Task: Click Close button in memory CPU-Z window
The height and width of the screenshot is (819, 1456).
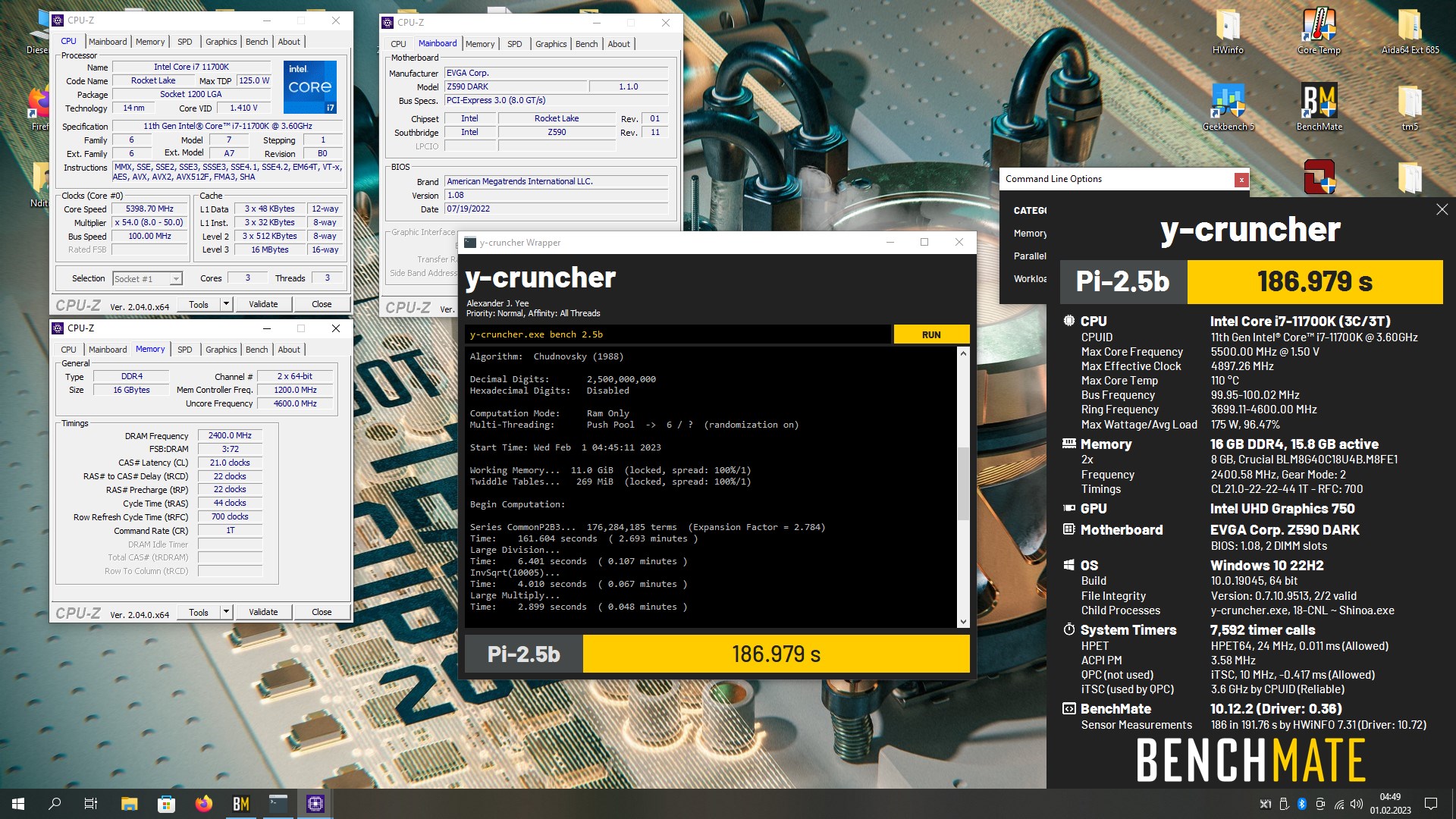Action: 322,612
